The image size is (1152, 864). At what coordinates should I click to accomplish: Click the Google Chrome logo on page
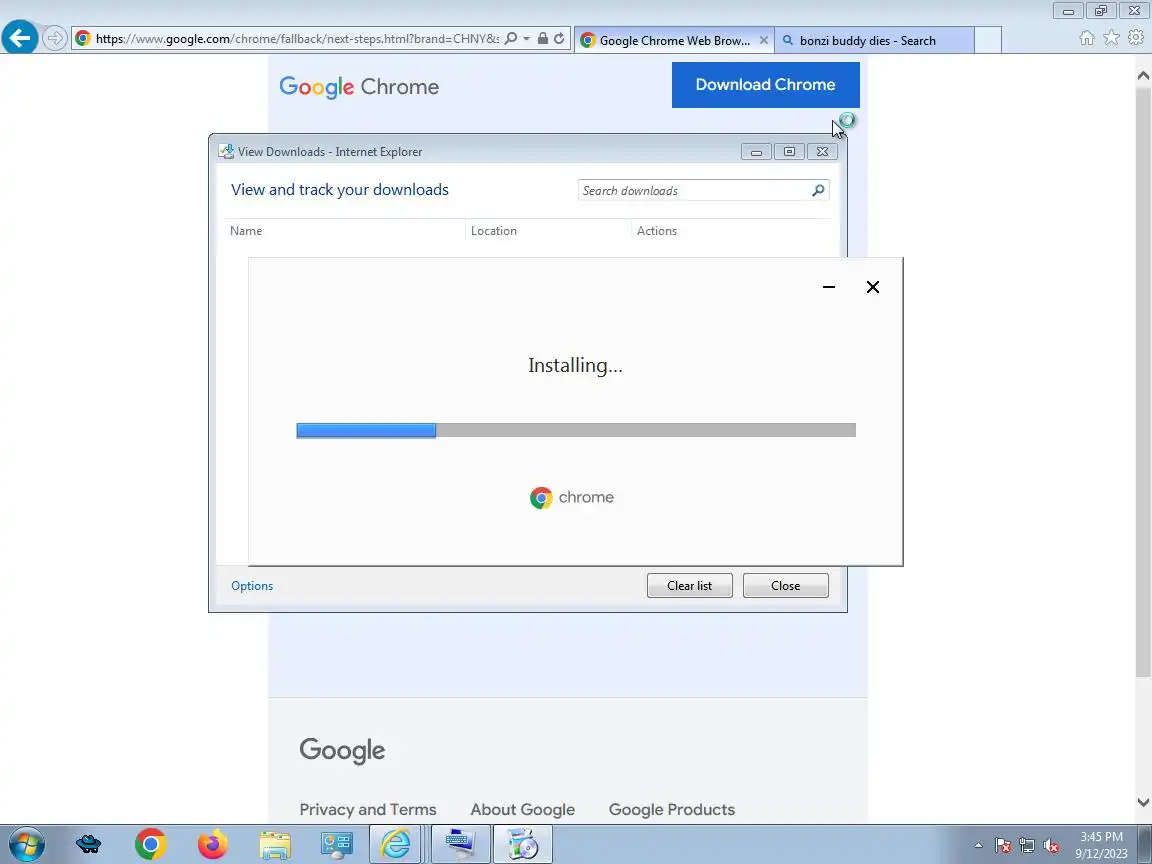coord(359,87)
